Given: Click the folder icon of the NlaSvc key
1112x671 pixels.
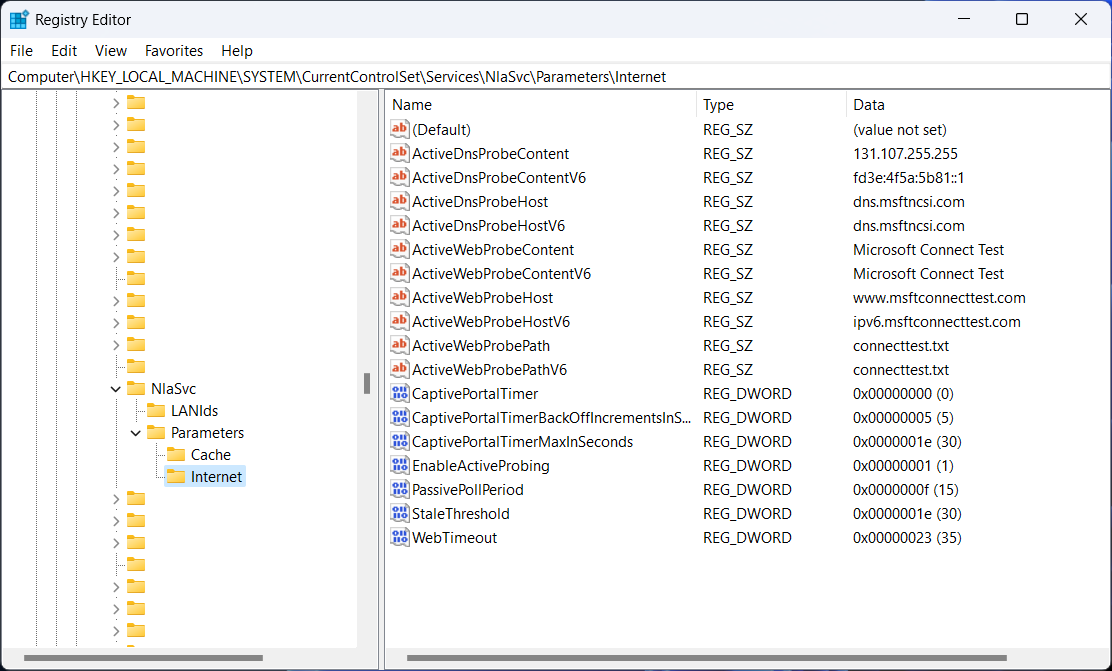Looking at the screenshot, I should point(136,388).
